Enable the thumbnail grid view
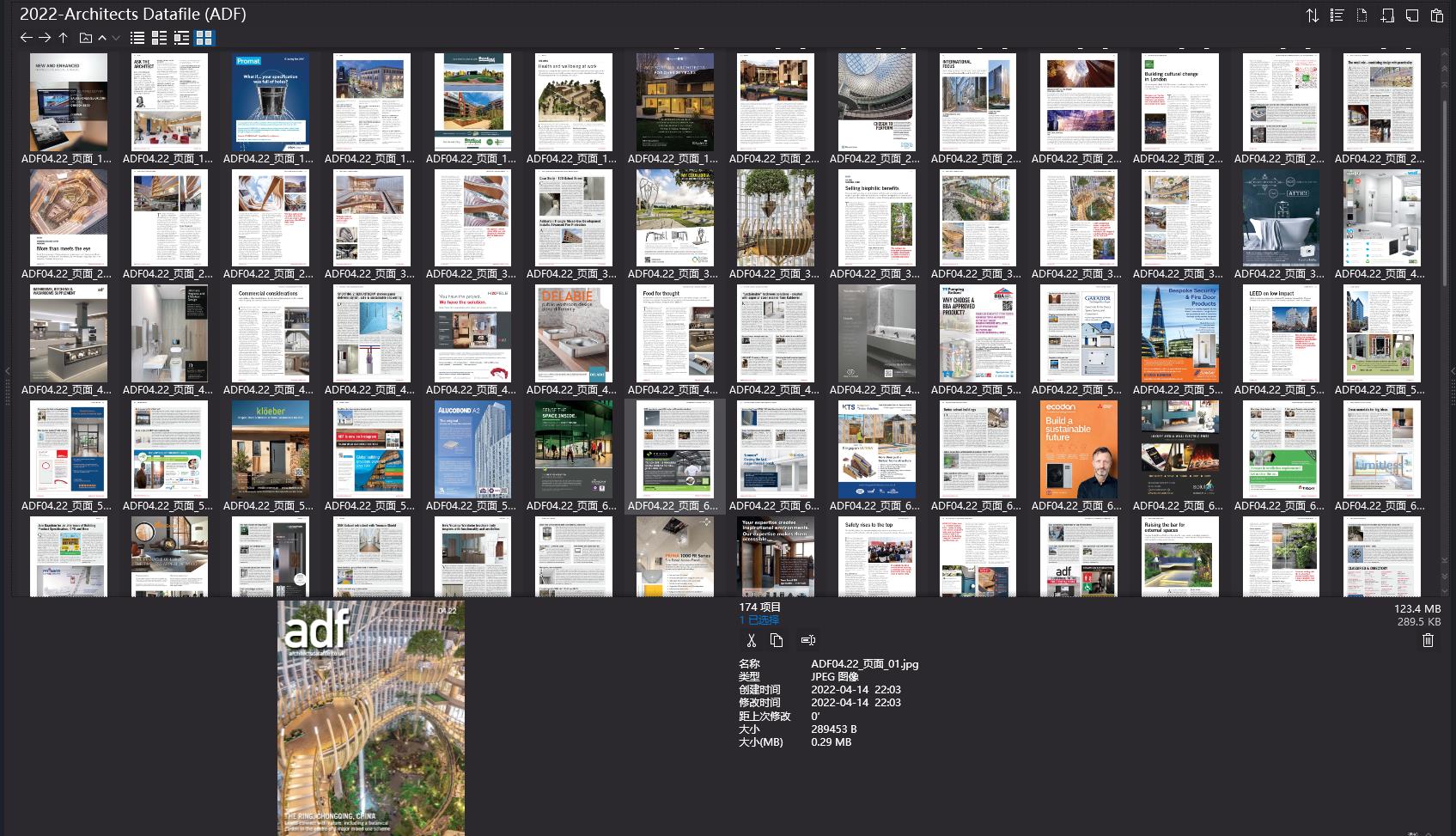Image resolution: width=1456 pixels, height=836 pixels. click(x=203, y=37)
